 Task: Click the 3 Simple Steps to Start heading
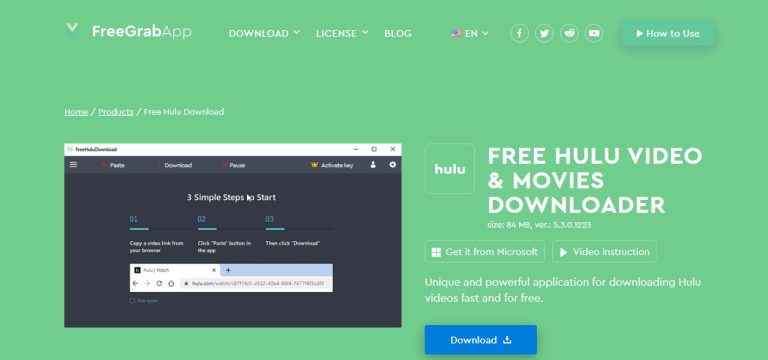[x=231, y=197]
